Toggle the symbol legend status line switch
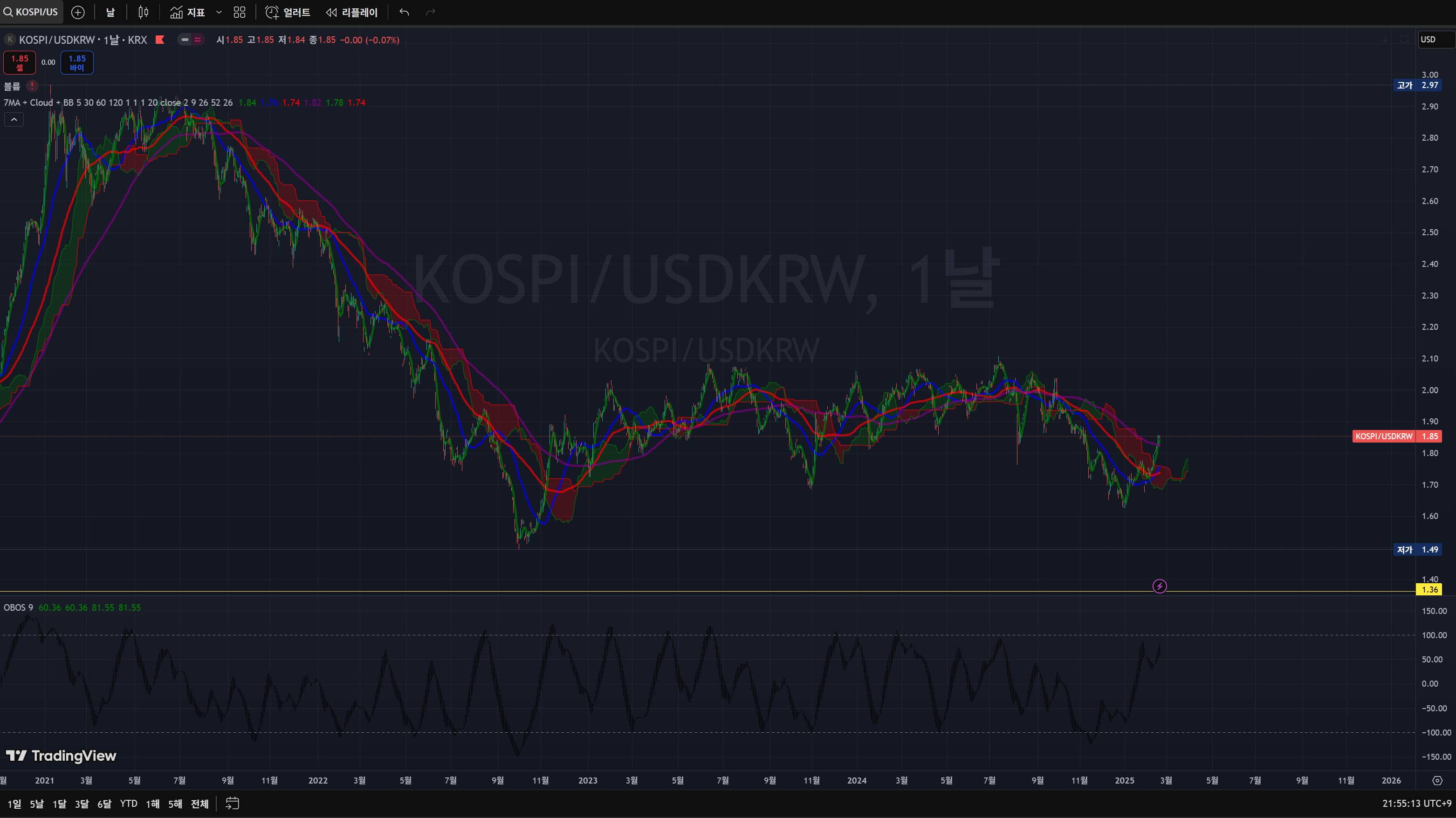The height and width of the screenshot is (818, 1456). coord(191,40)
